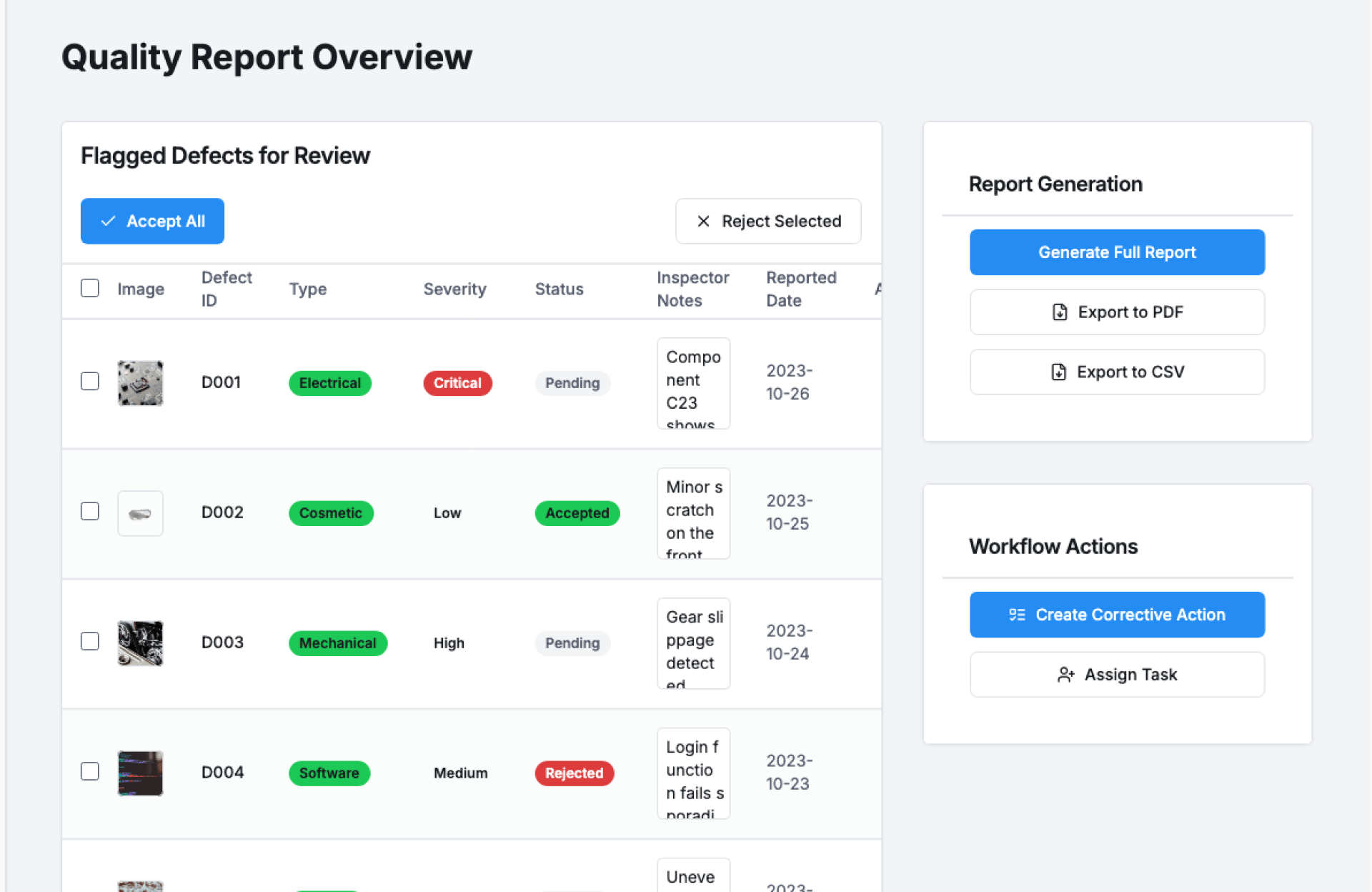The height and width of the screenshot is (892, 1372).
Task: Click the Rejected status badge for D004
Action: coord(574,773)
